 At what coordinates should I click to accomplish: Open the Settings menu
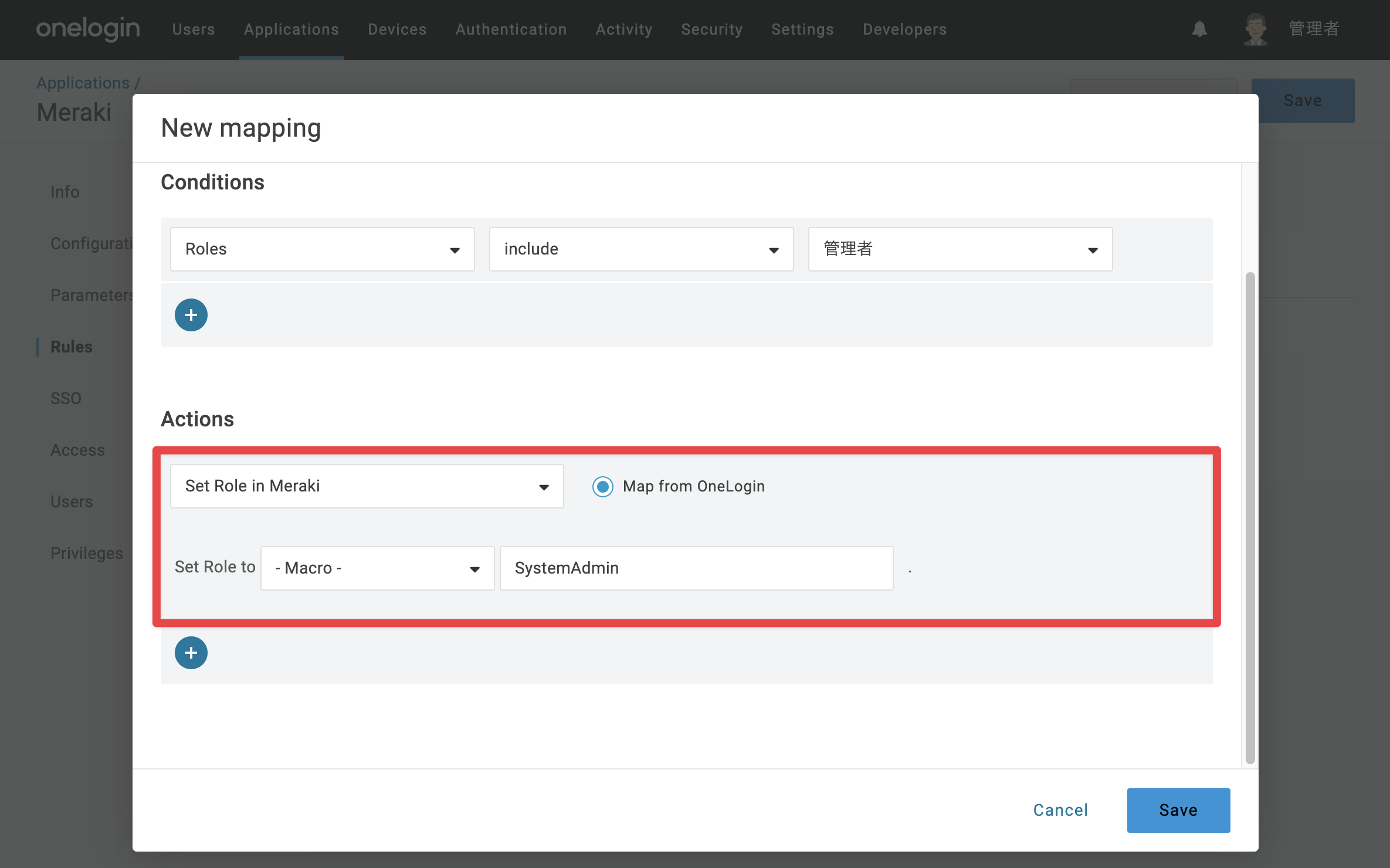click(x=802, y=29)
